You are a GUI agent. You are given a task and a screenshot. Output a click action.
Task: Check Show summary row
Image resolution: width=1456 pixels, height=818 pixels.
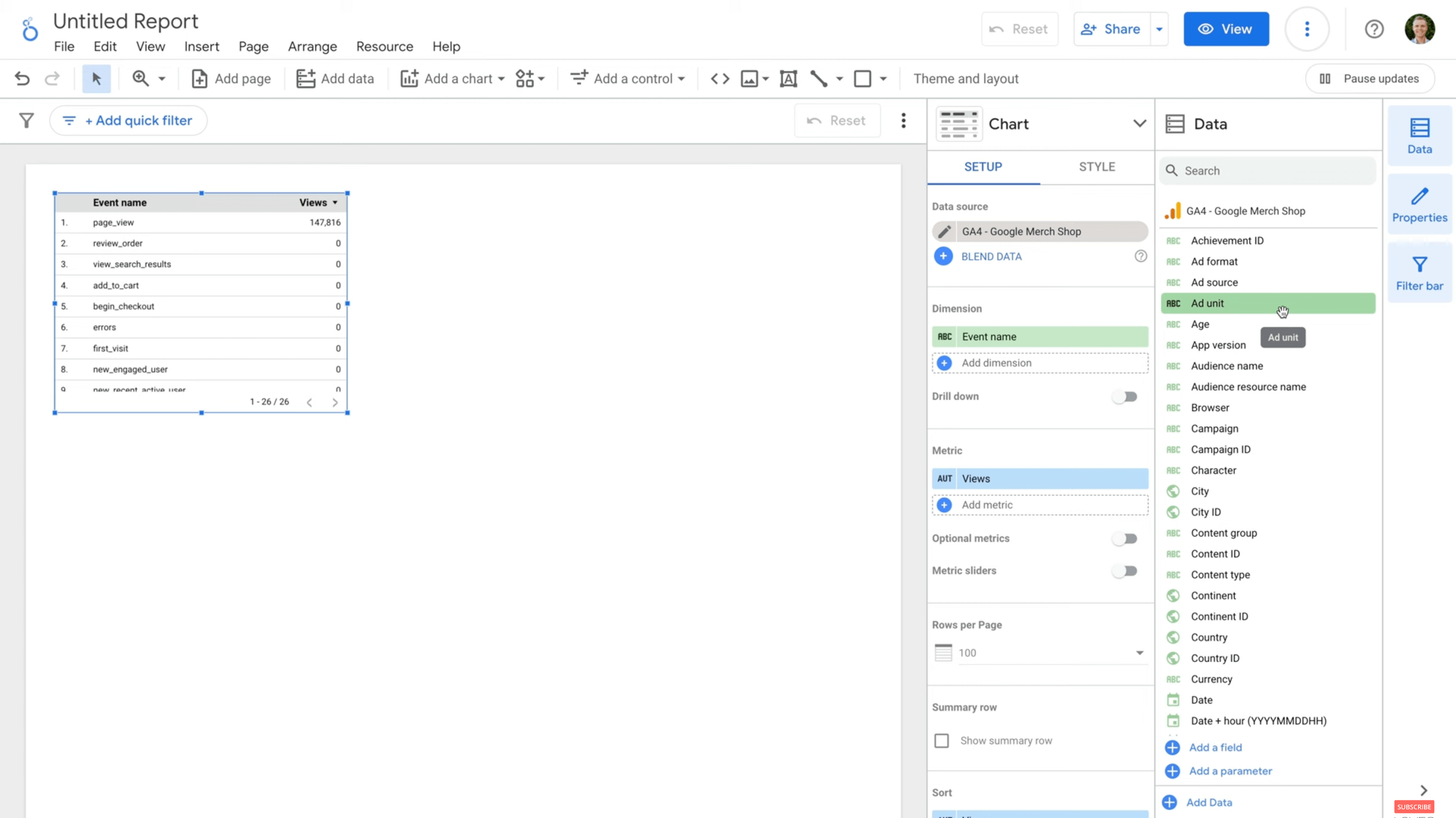click(942, 740)
